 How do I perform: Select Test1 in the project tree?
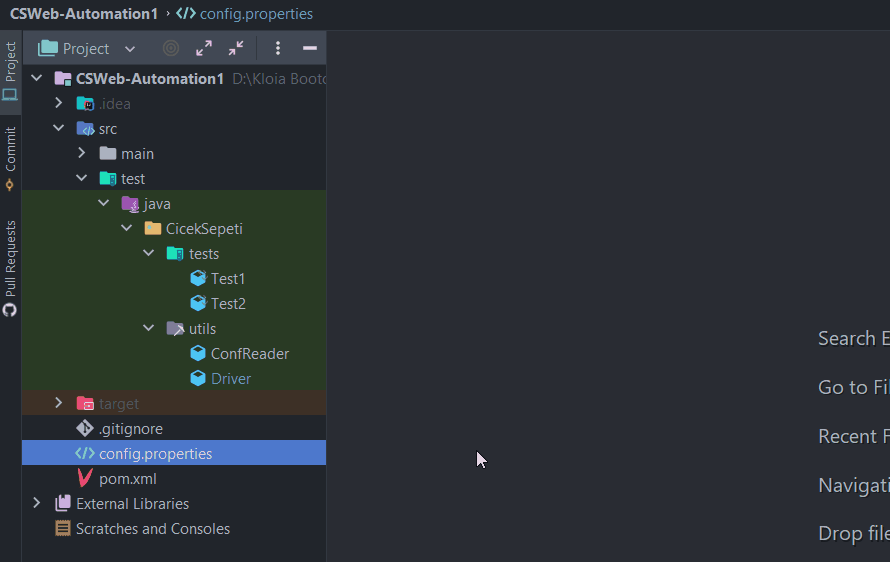[x=228, y=279]
